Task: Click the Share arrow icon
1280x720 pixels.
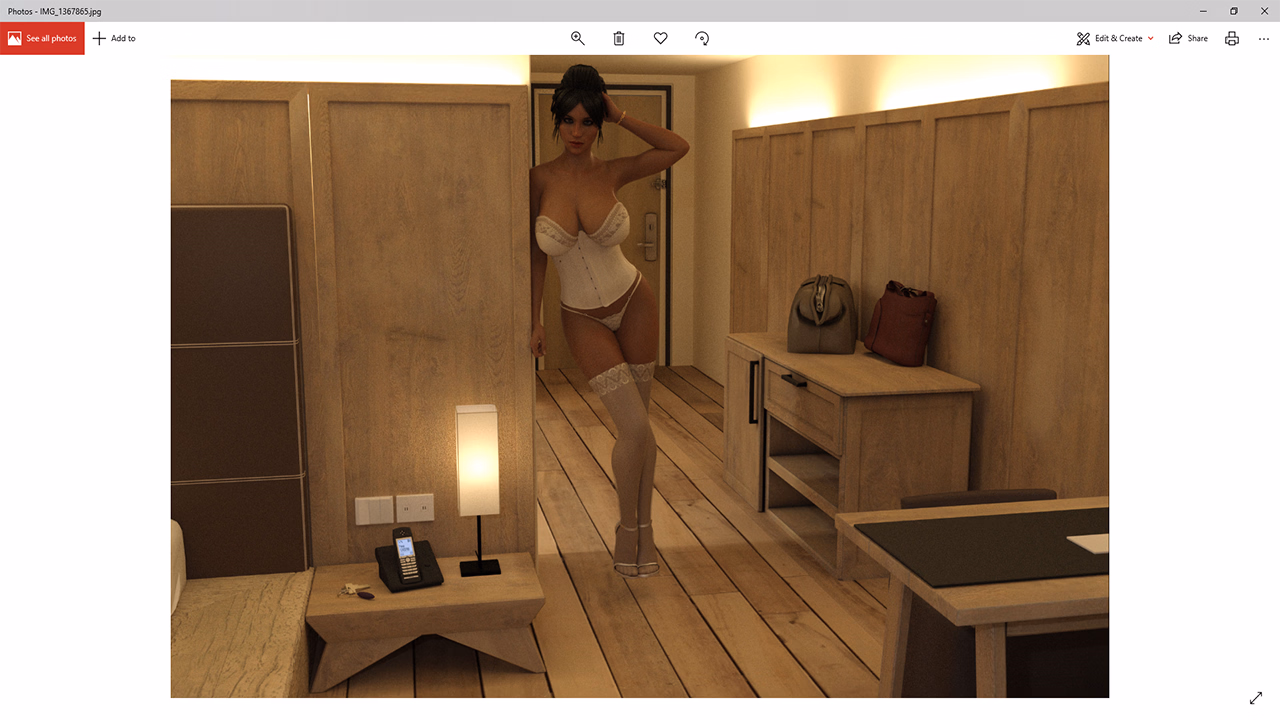Action: click(x=1174, y=38)
